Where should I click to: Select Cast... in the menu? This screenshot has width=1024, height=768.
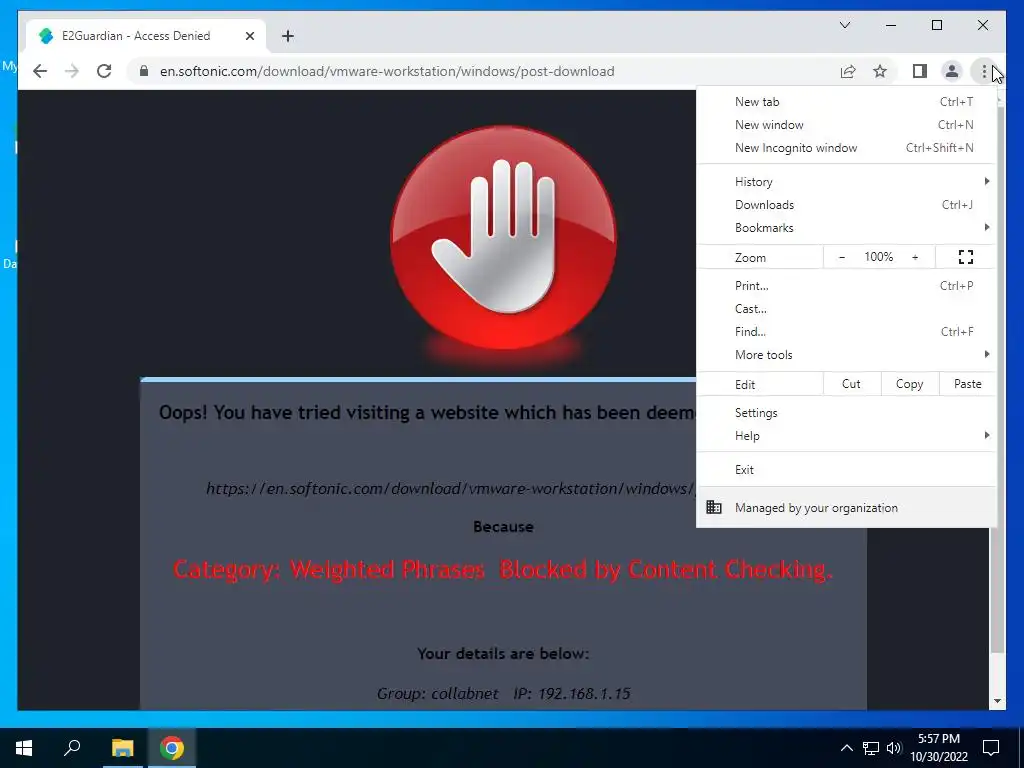(x=846, y=308)
